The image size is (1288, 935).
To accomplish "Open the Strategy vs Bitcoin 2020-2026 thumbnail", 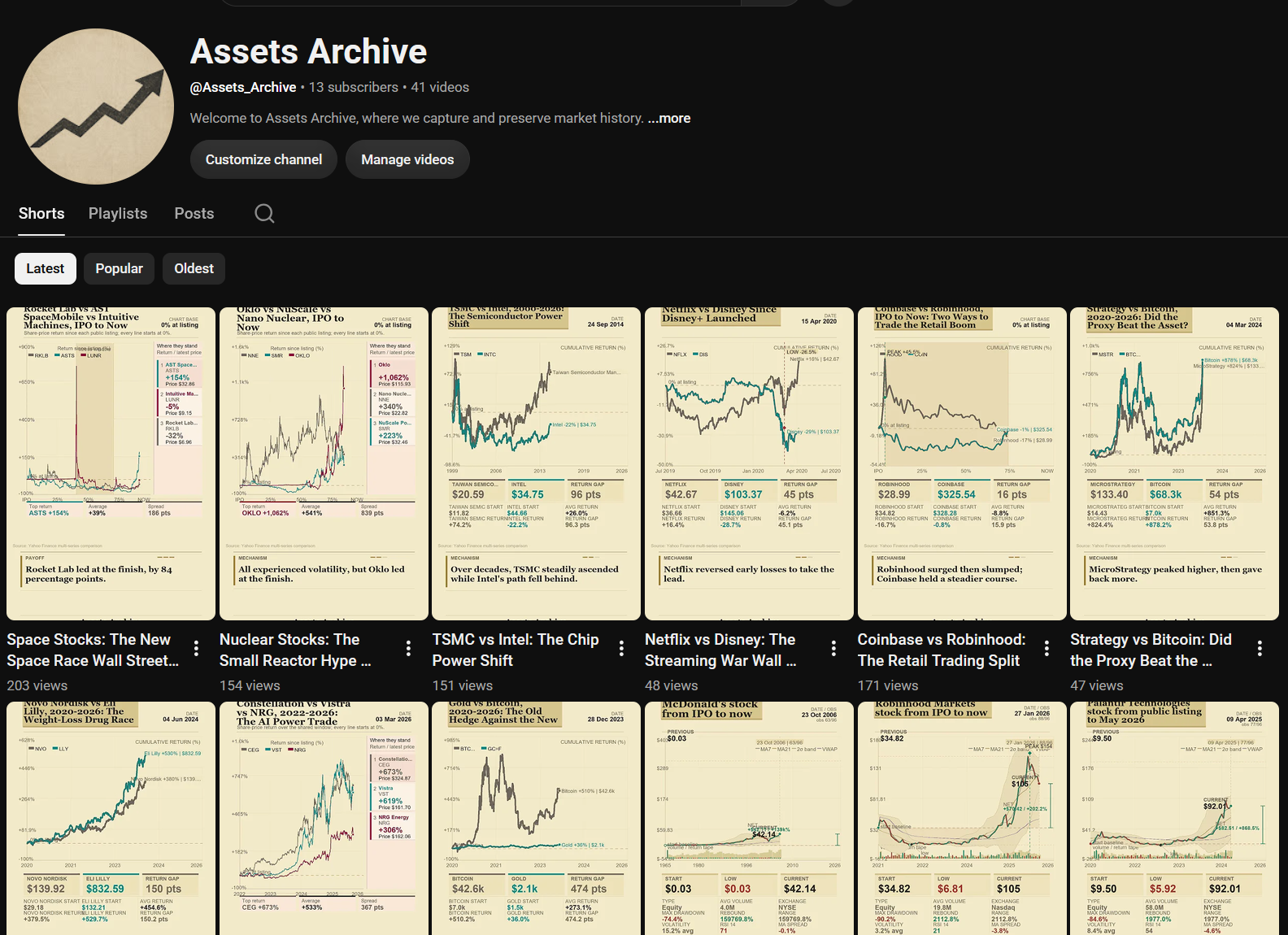I will point(1174,463).
